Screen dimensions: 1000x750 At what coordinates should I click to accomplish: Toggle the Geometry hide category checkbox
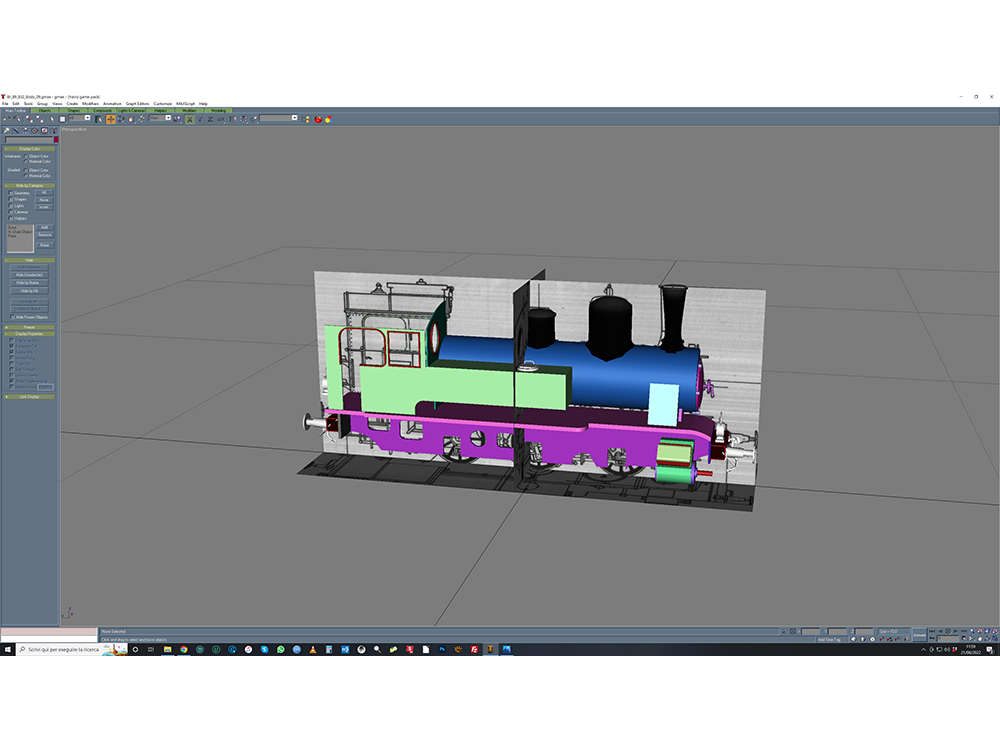11,193
